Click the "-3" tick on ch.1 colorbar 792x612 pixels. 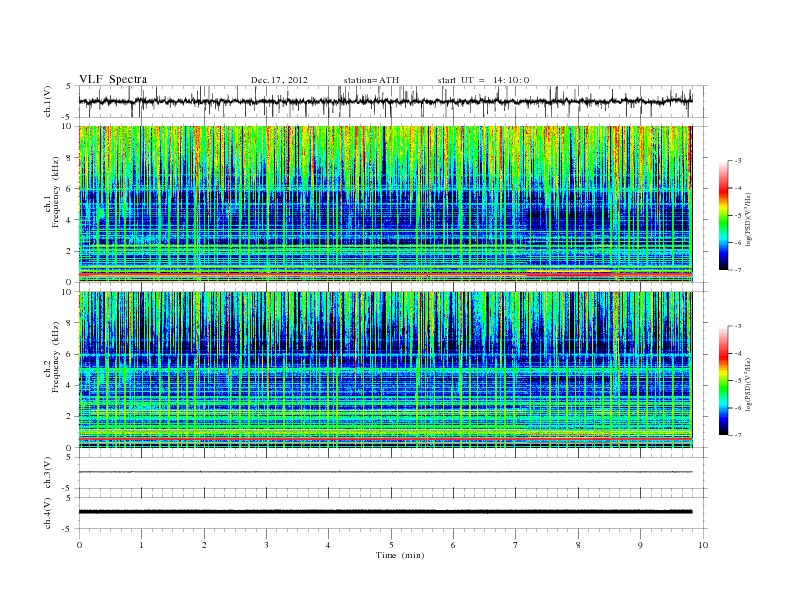pos(737,161)
